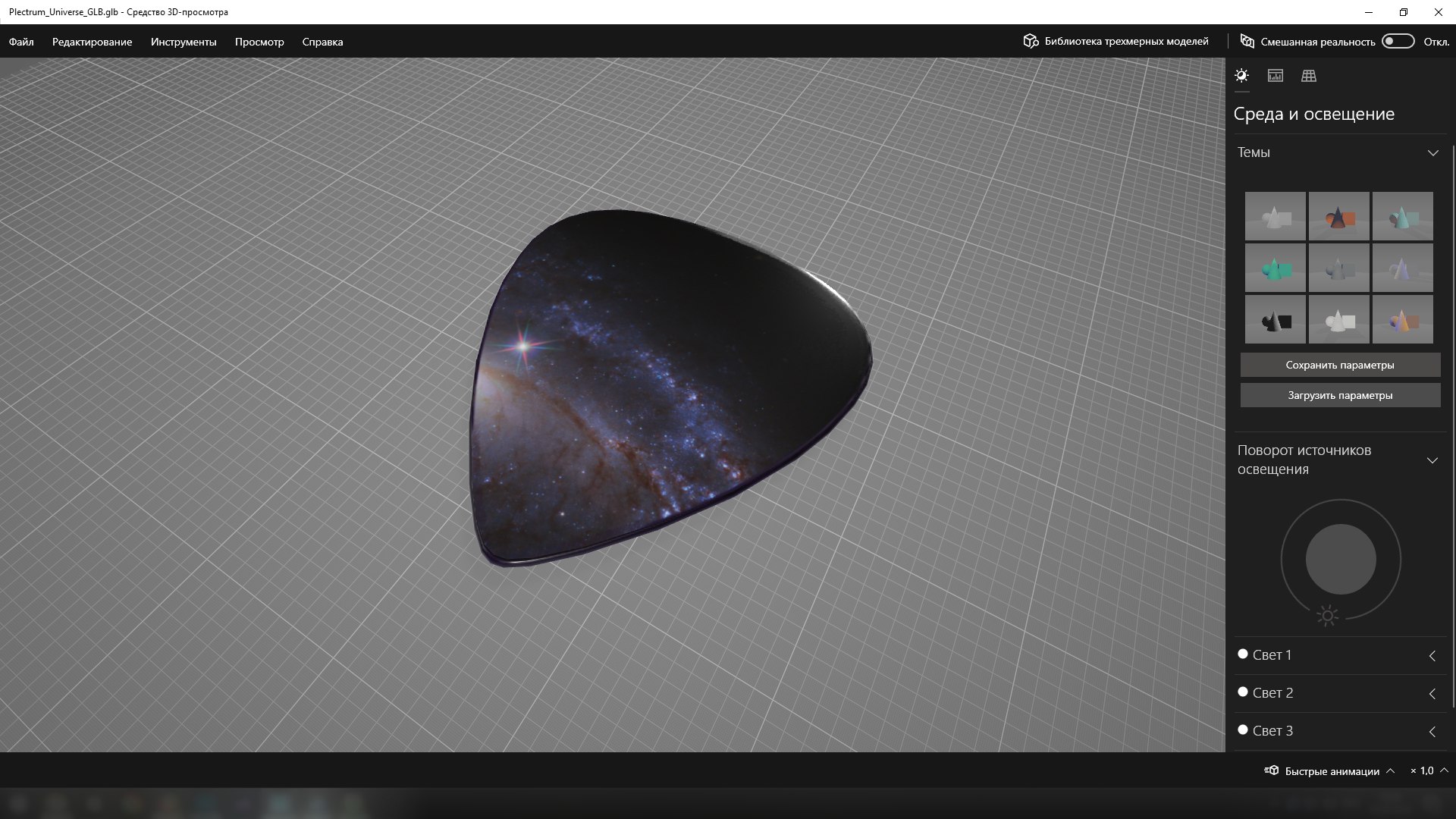The width and height of the screenshot is (1456, 819).
Task: Click the Mixed Reality headset icon
Action: 1247,41
